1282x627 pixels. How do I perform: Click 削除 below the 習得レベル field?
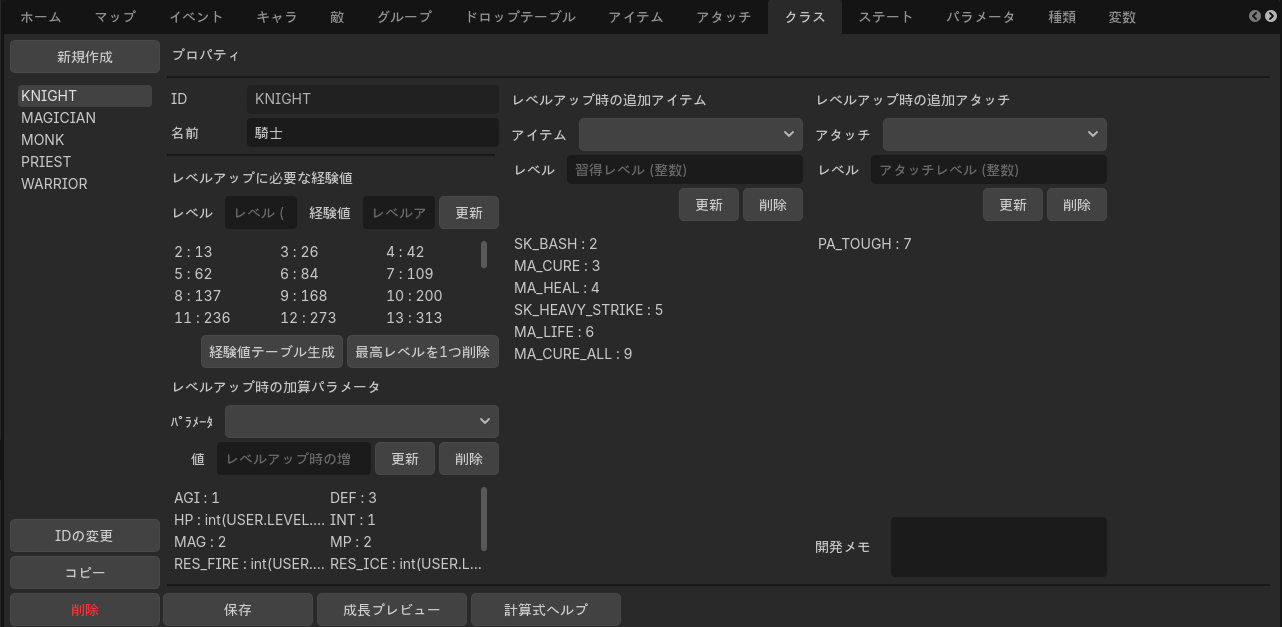coord(773,204)
